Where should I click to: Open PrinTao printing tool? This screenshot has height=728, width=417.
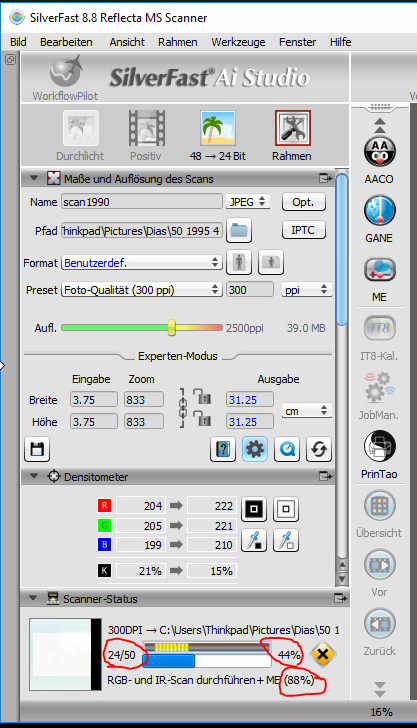point(379,447)
